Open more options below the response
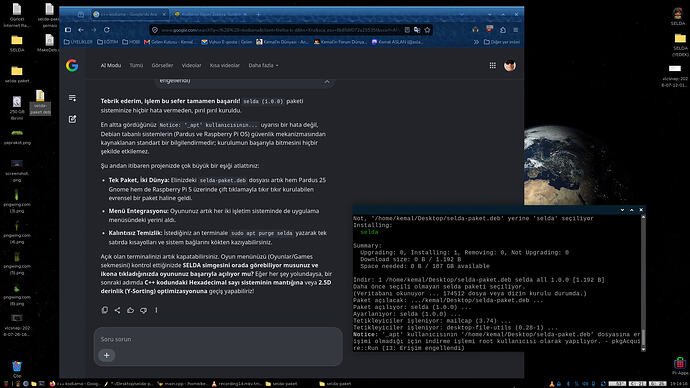This screenshot has width=690, height=388. [x=156, y=310]
